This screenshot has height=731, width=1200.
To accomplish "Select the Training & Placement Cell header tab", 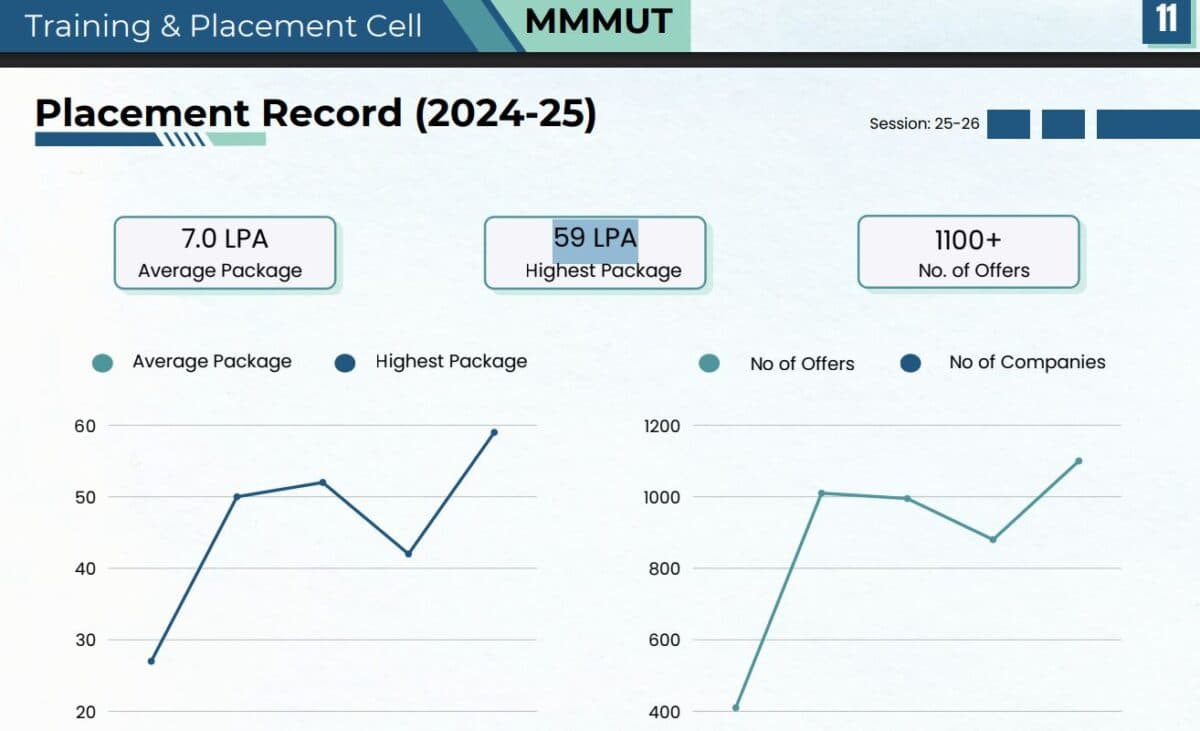I will pos(221,25).
